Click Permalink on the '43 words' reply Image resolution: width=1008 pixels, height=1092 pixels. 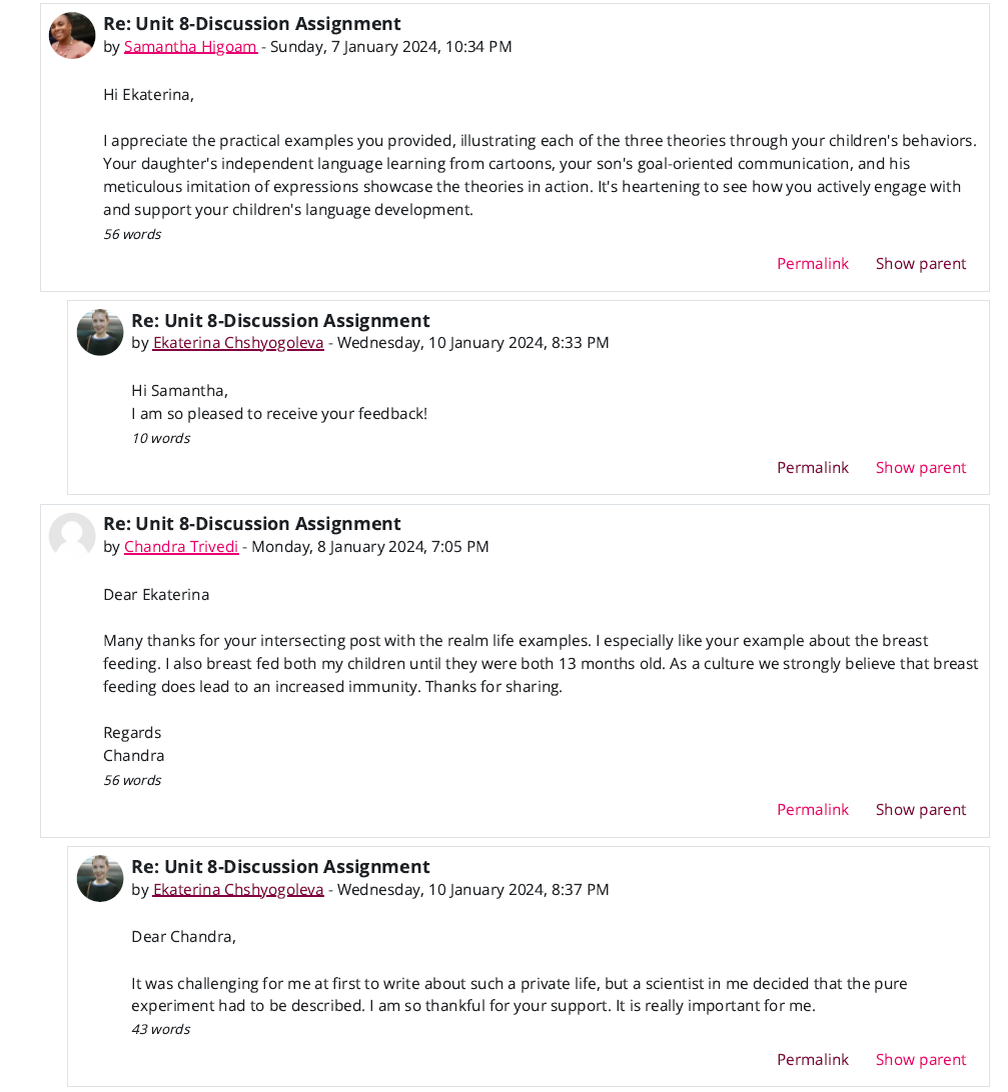click(x=812, y=1060)
